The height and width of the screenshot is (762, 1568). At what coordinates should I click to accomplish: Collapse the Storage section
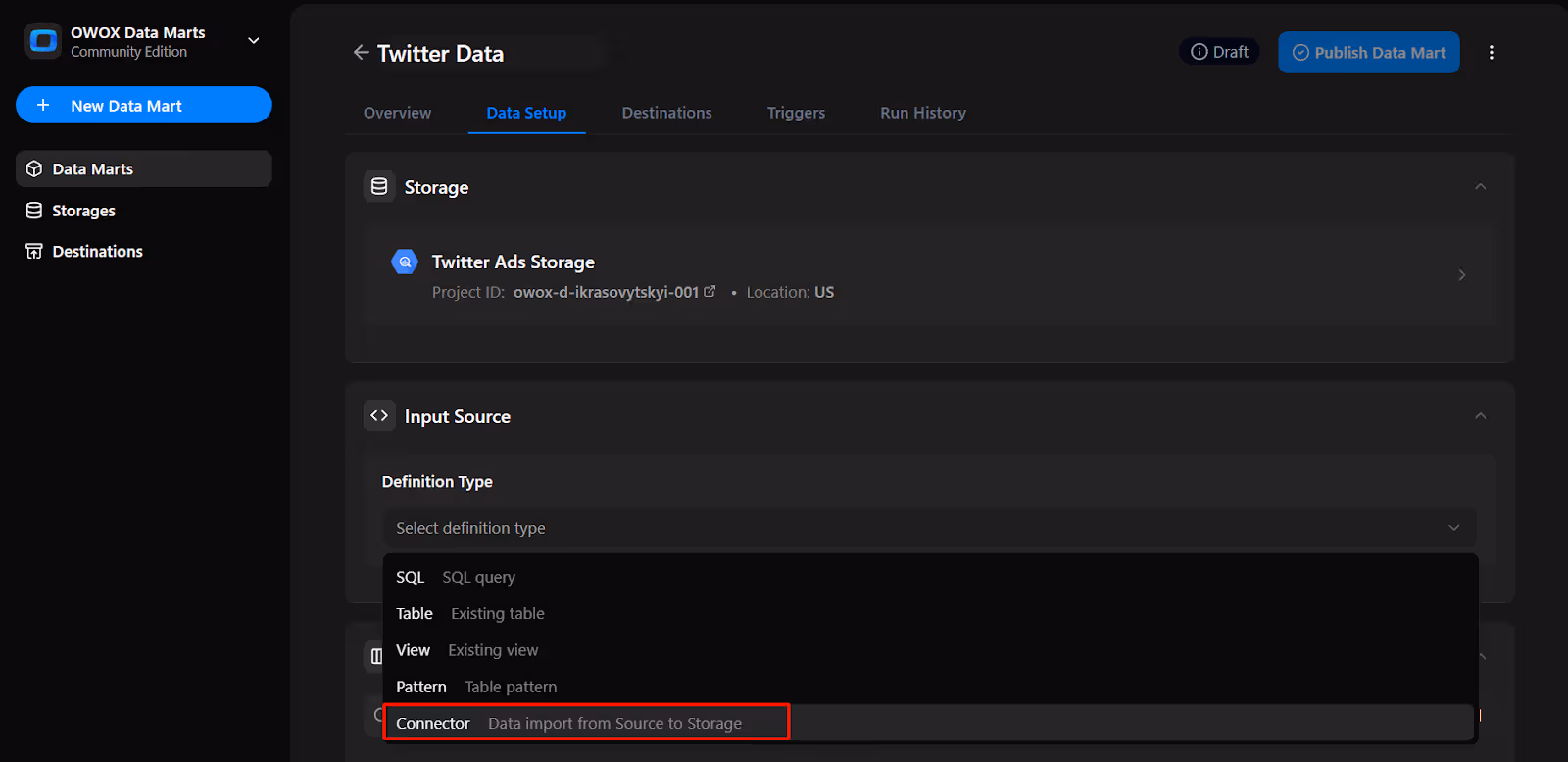[1481, 186]
